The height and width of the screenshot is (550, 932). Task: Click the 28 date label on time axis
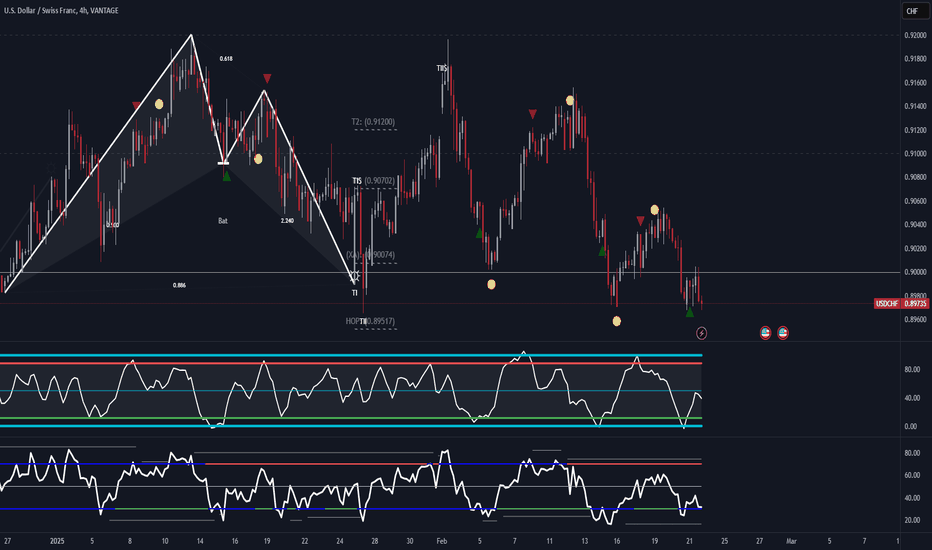(374, 541)
